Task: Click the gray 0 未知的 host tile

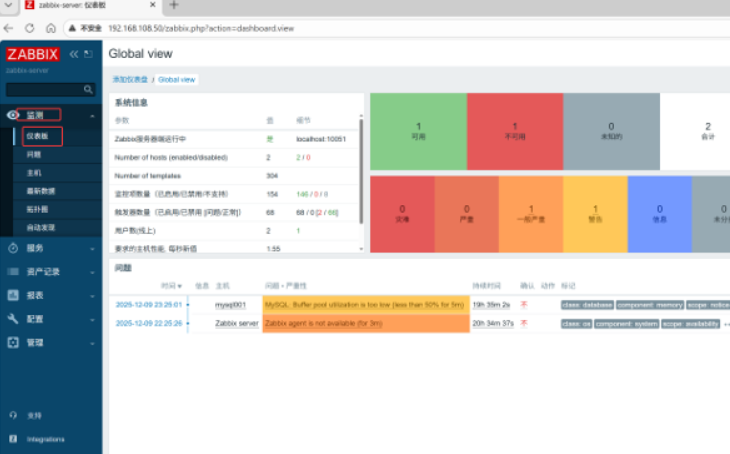Action: point(611,131)
